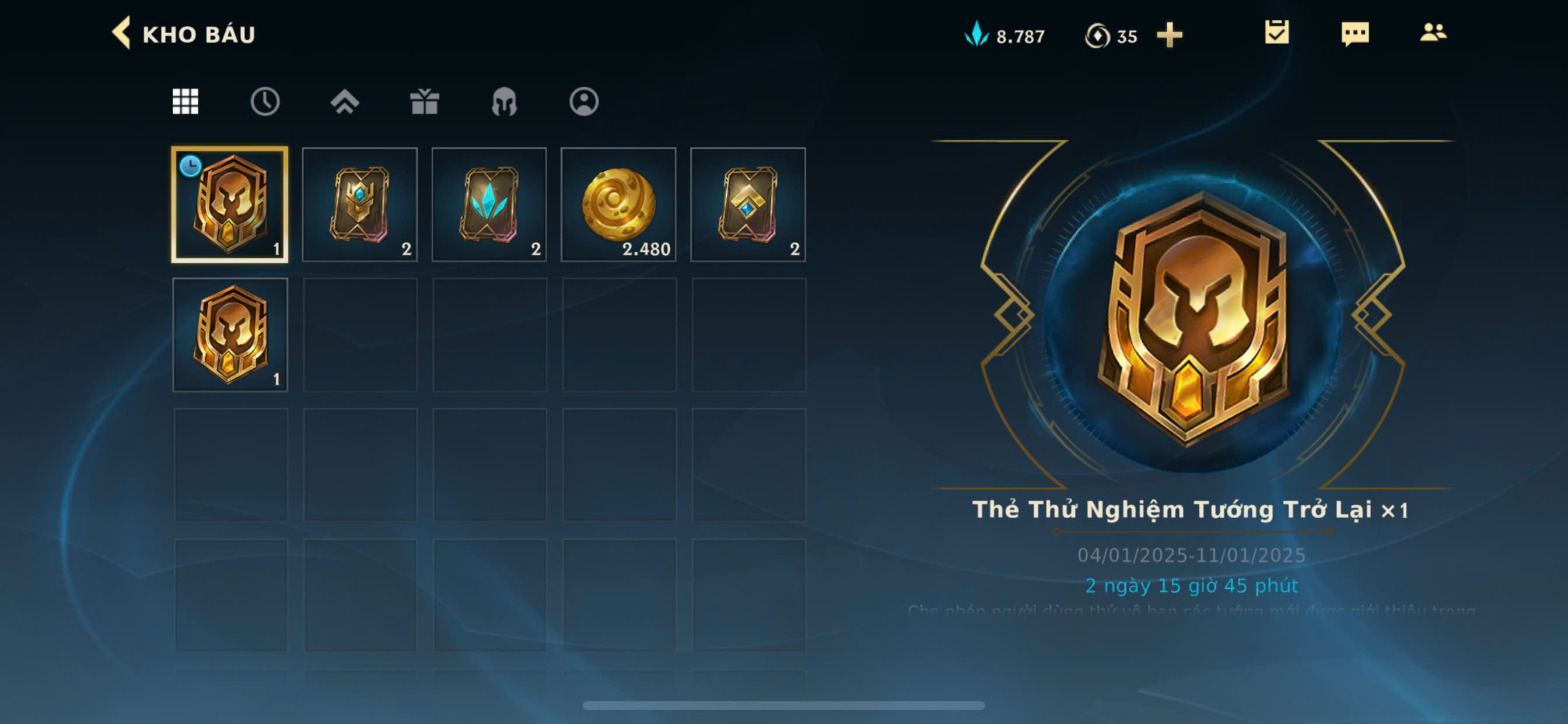The image size is (1568, 724).
Task: Select the timed champion trial card item
Action: [230, 205]
